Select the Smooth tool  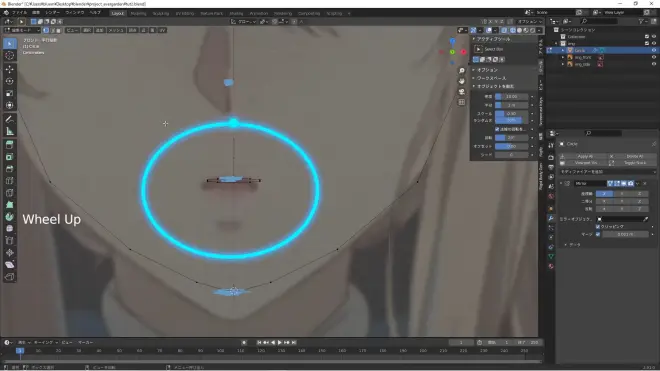coord(10,229)
